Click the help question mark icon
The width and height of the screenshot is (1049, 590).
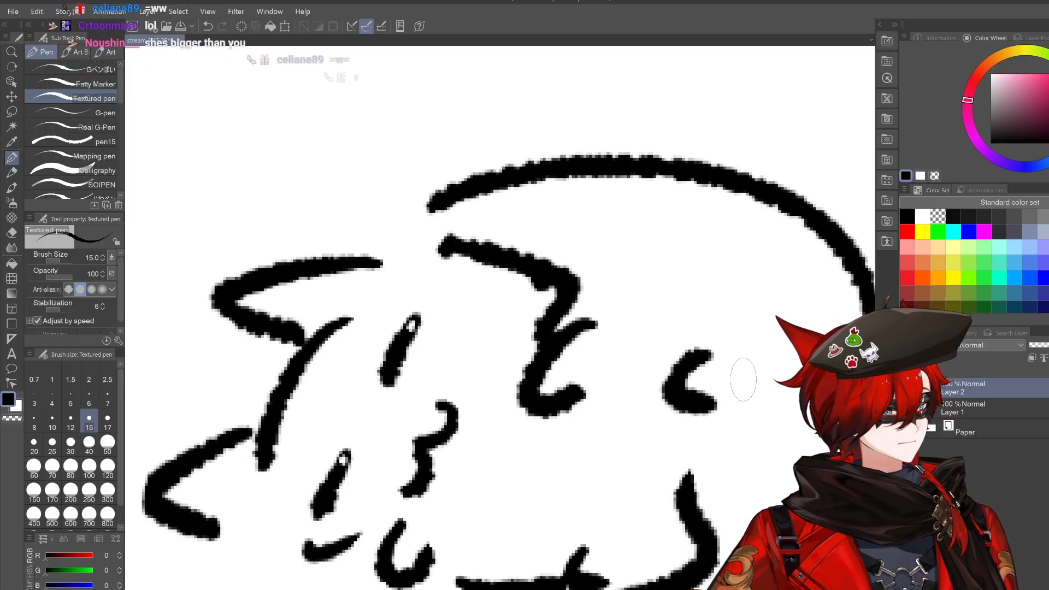click(419, 26)
